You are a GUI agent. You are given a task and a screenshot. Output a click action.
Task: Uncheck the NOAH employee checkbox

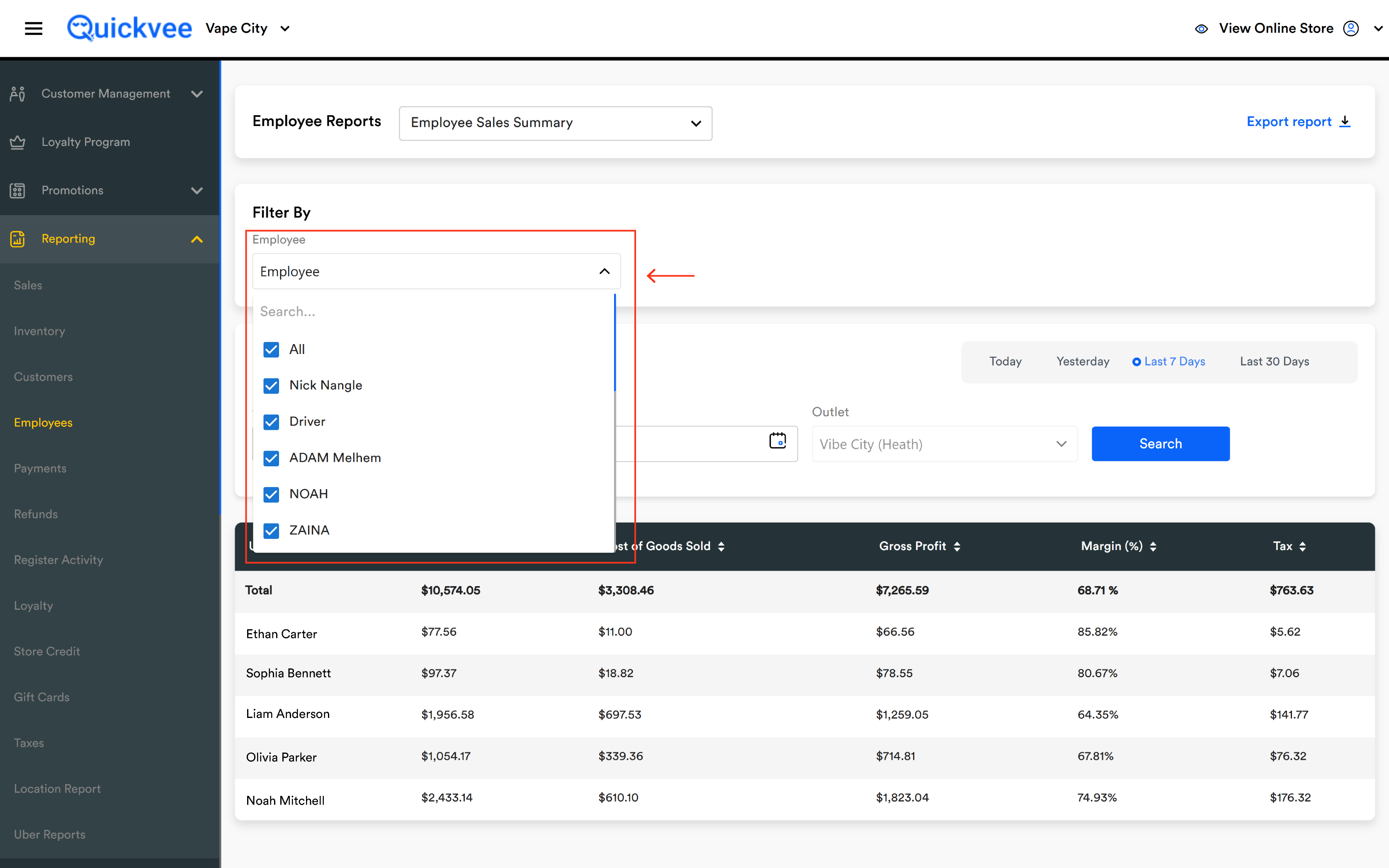click(x=271, y=494)
